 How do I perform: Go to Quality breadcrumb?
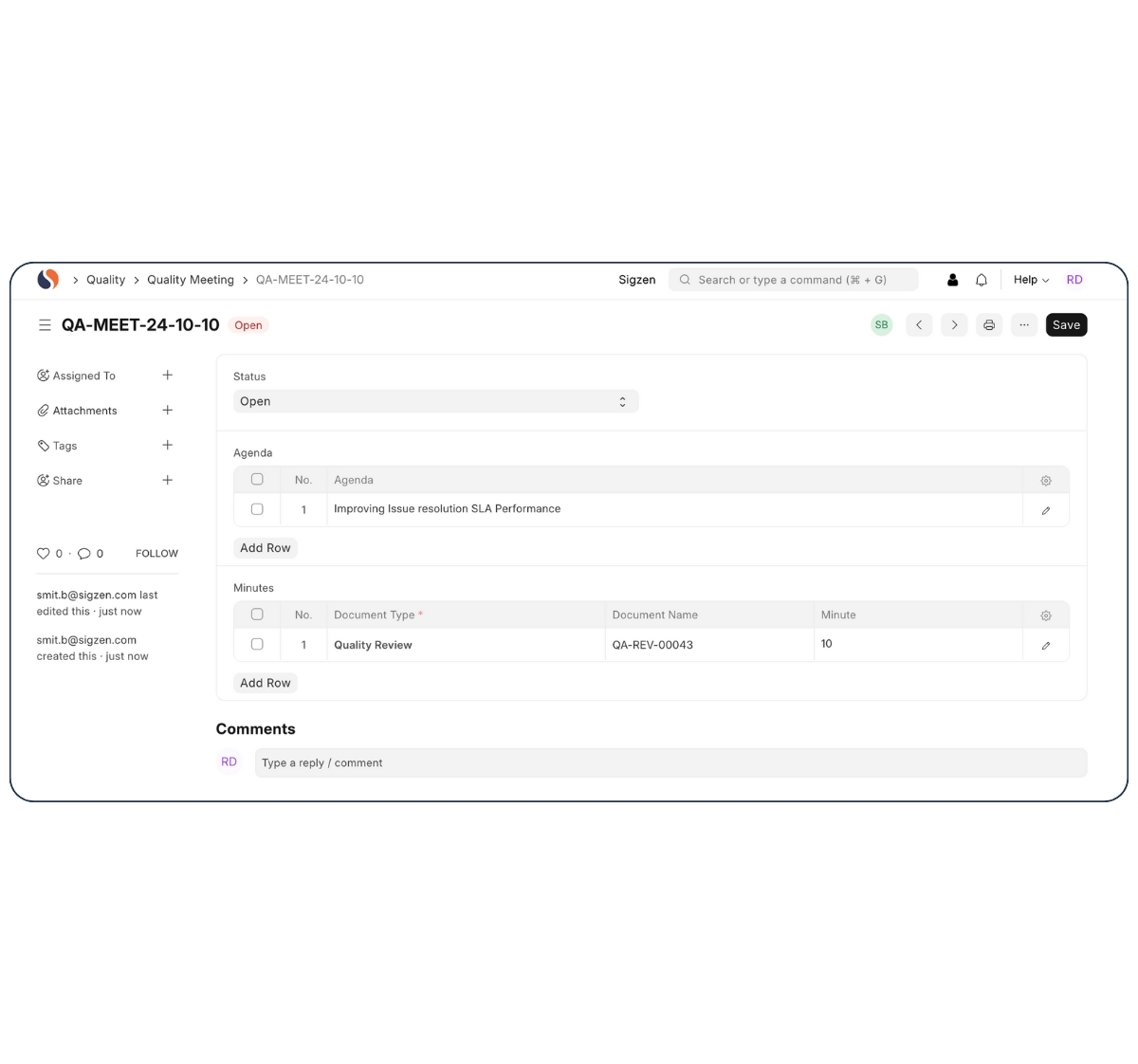click(105, 280)
